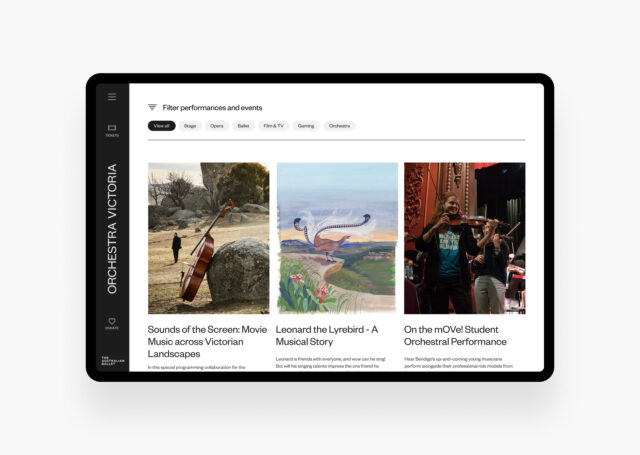Open the lyrebird illustration thumbnail
The width and height of the screenshot is (640, 455).
[337, 238]
